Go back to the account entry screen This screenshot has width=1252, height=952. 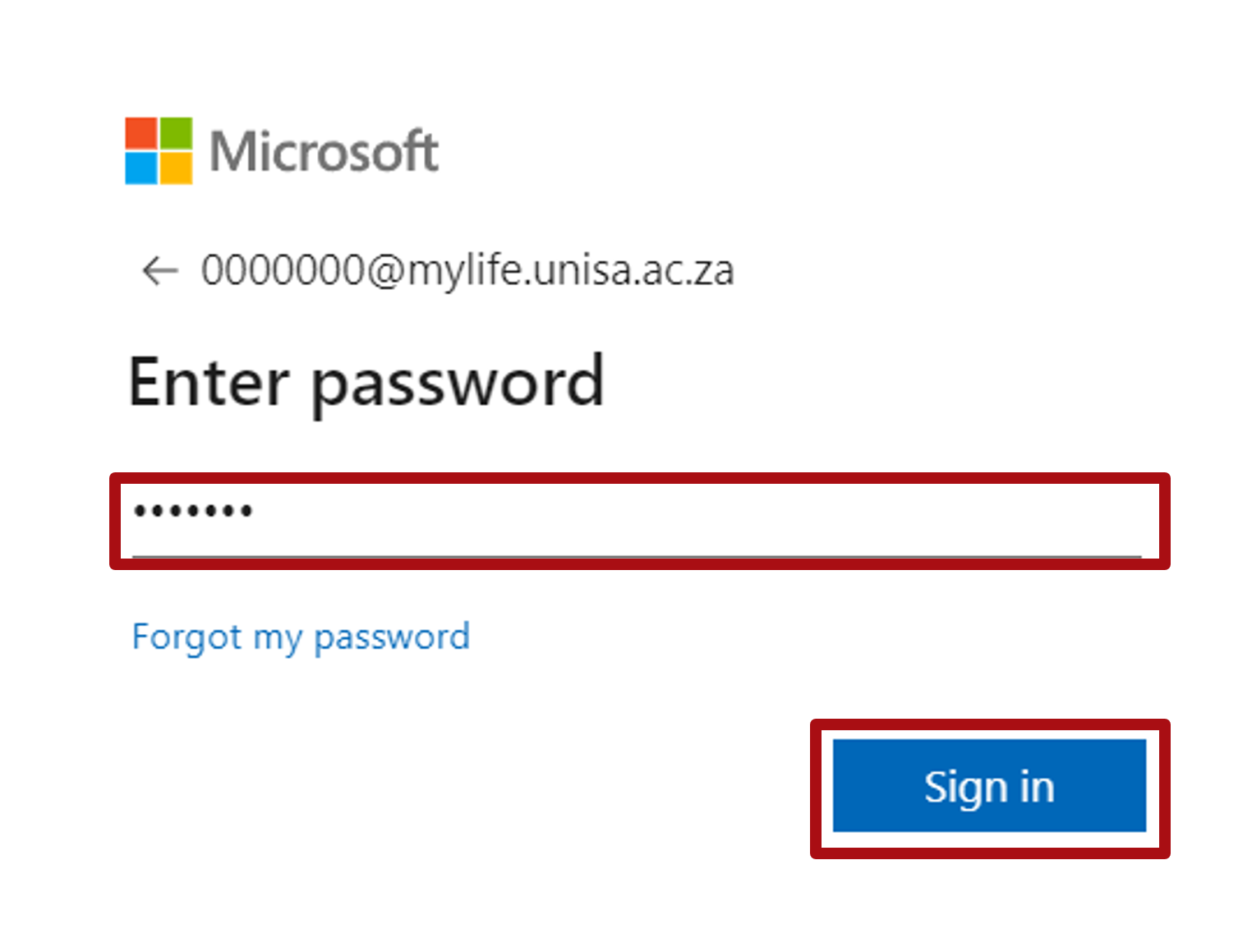pos(159,270)
